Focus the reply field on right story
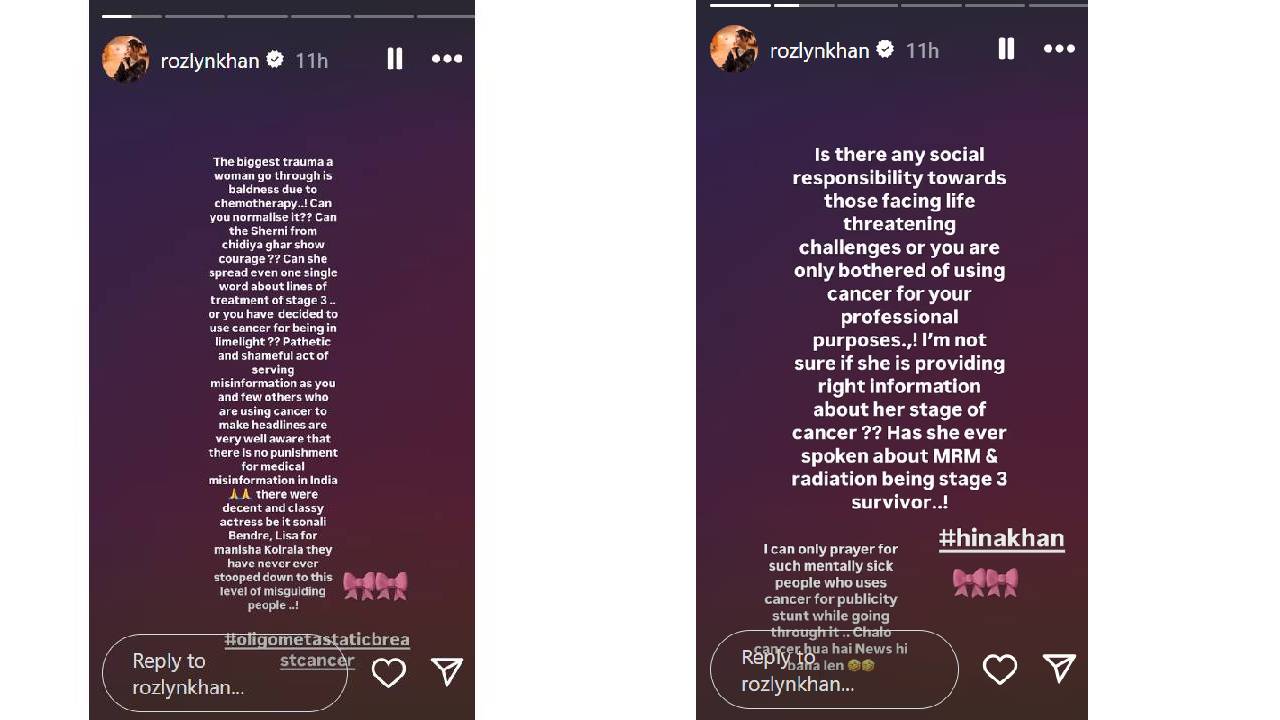 click(834, 669)
